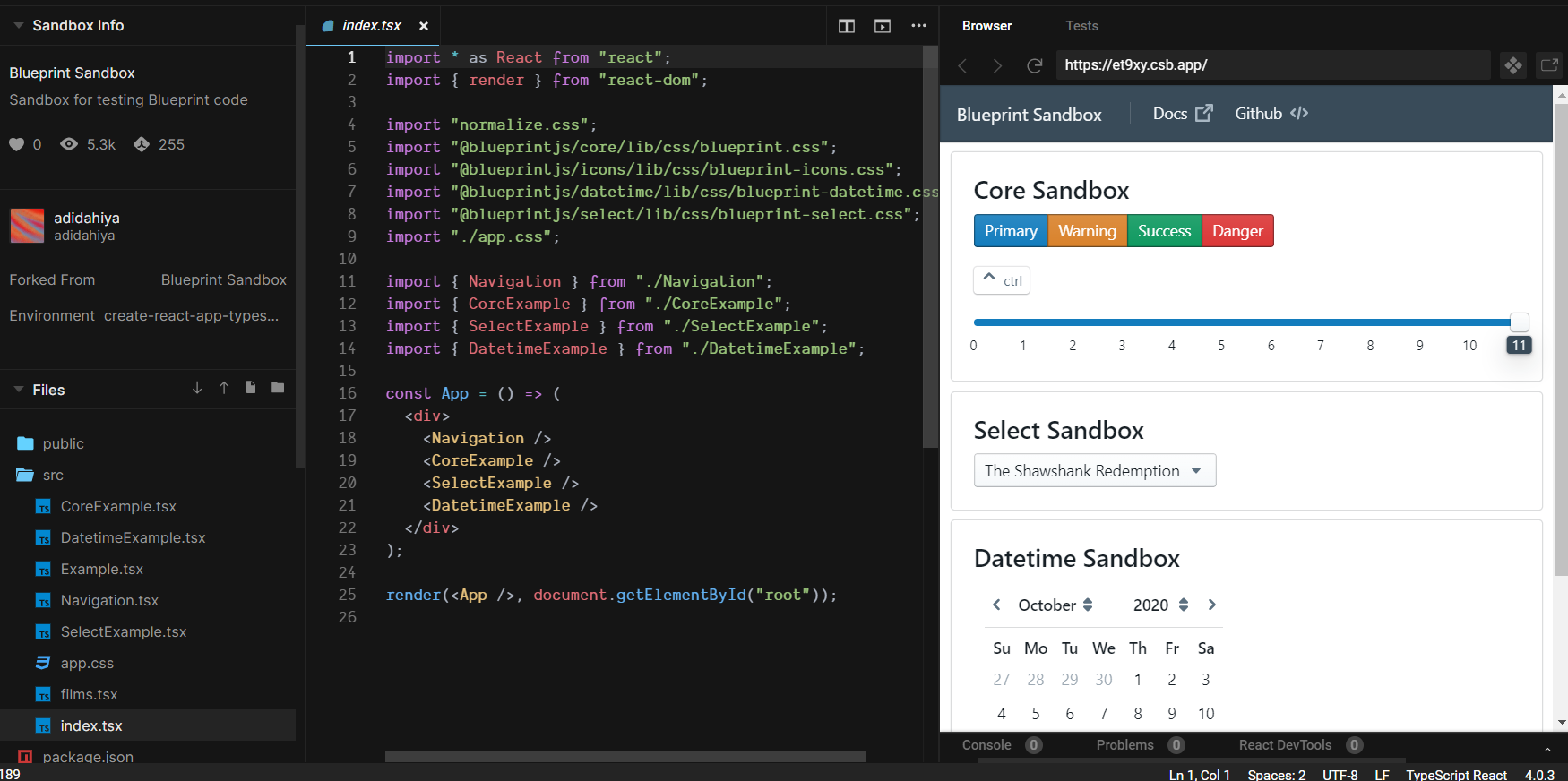Like the sandbox with heart icon

tap(17, 144)
